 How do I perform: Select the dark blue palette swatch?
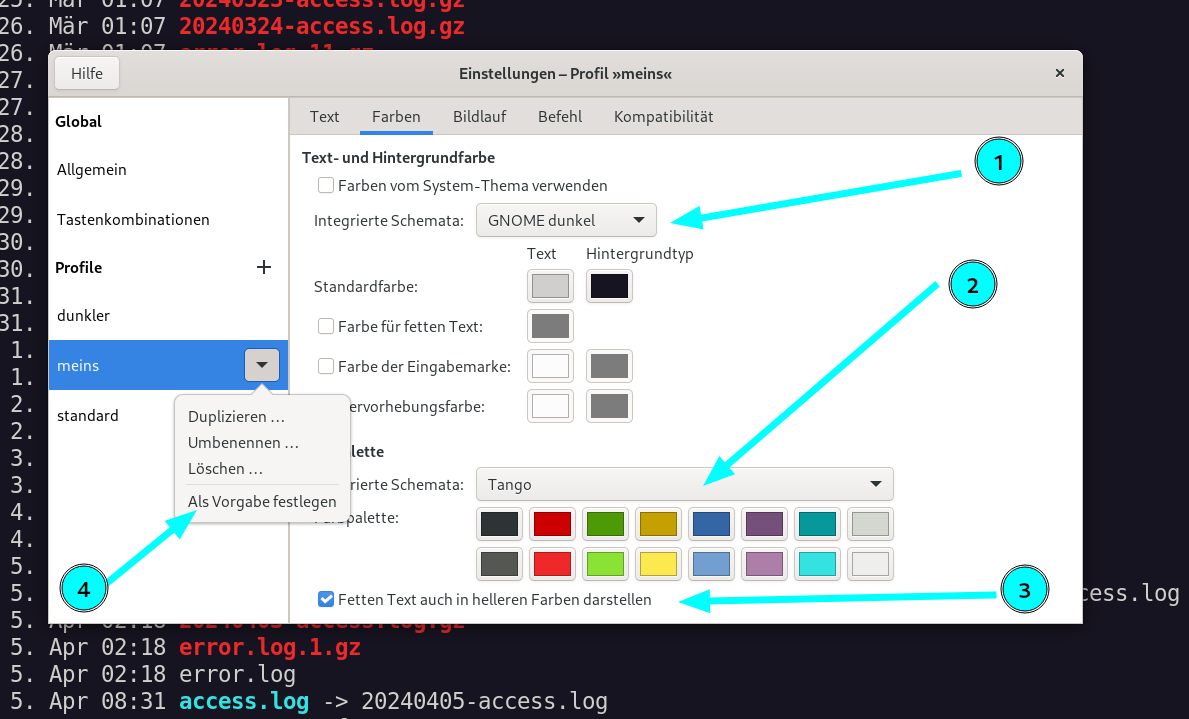(711, 524)
